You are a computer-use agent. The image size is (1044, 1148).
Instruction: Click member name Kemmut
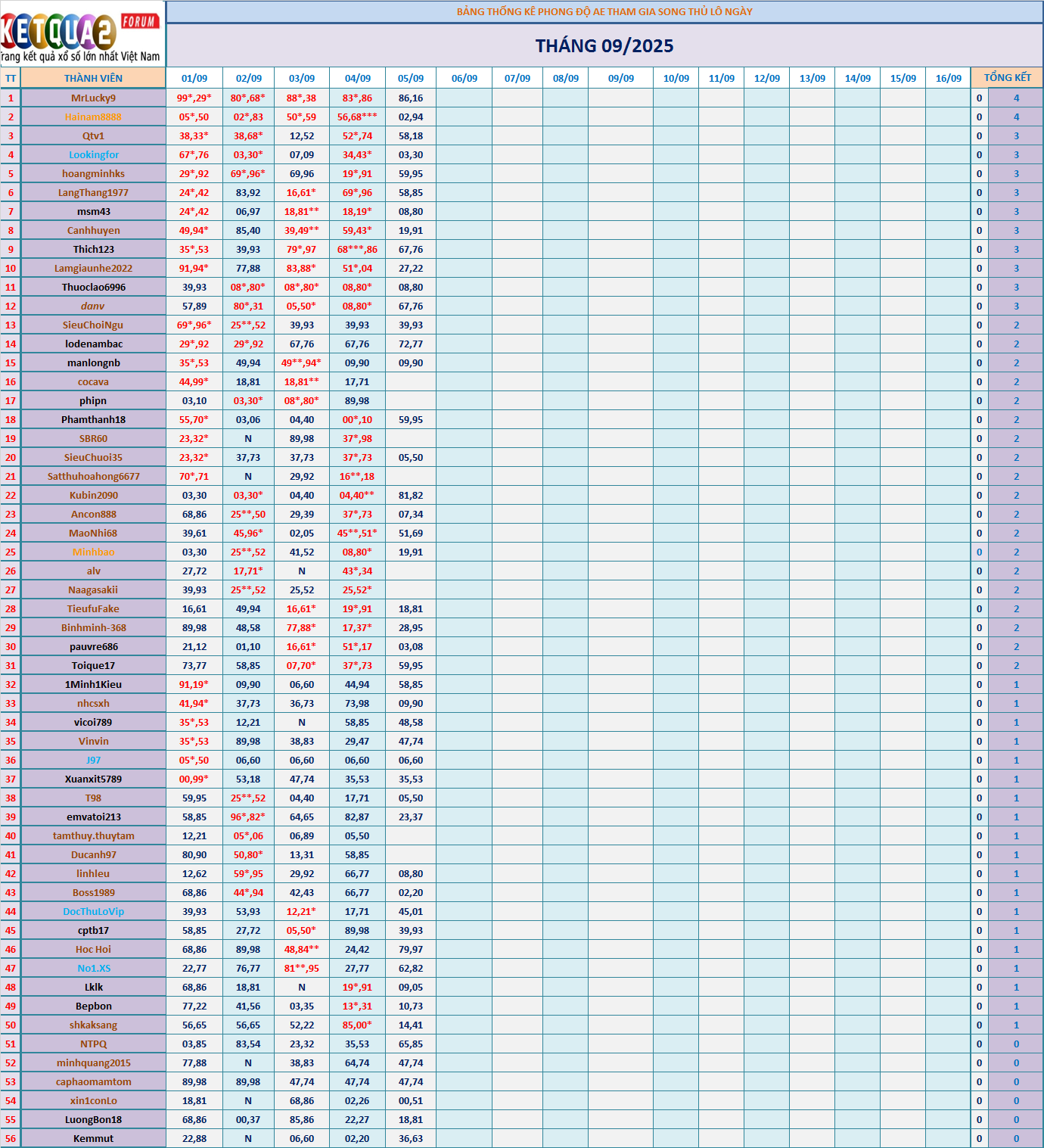click(93, 1138)
